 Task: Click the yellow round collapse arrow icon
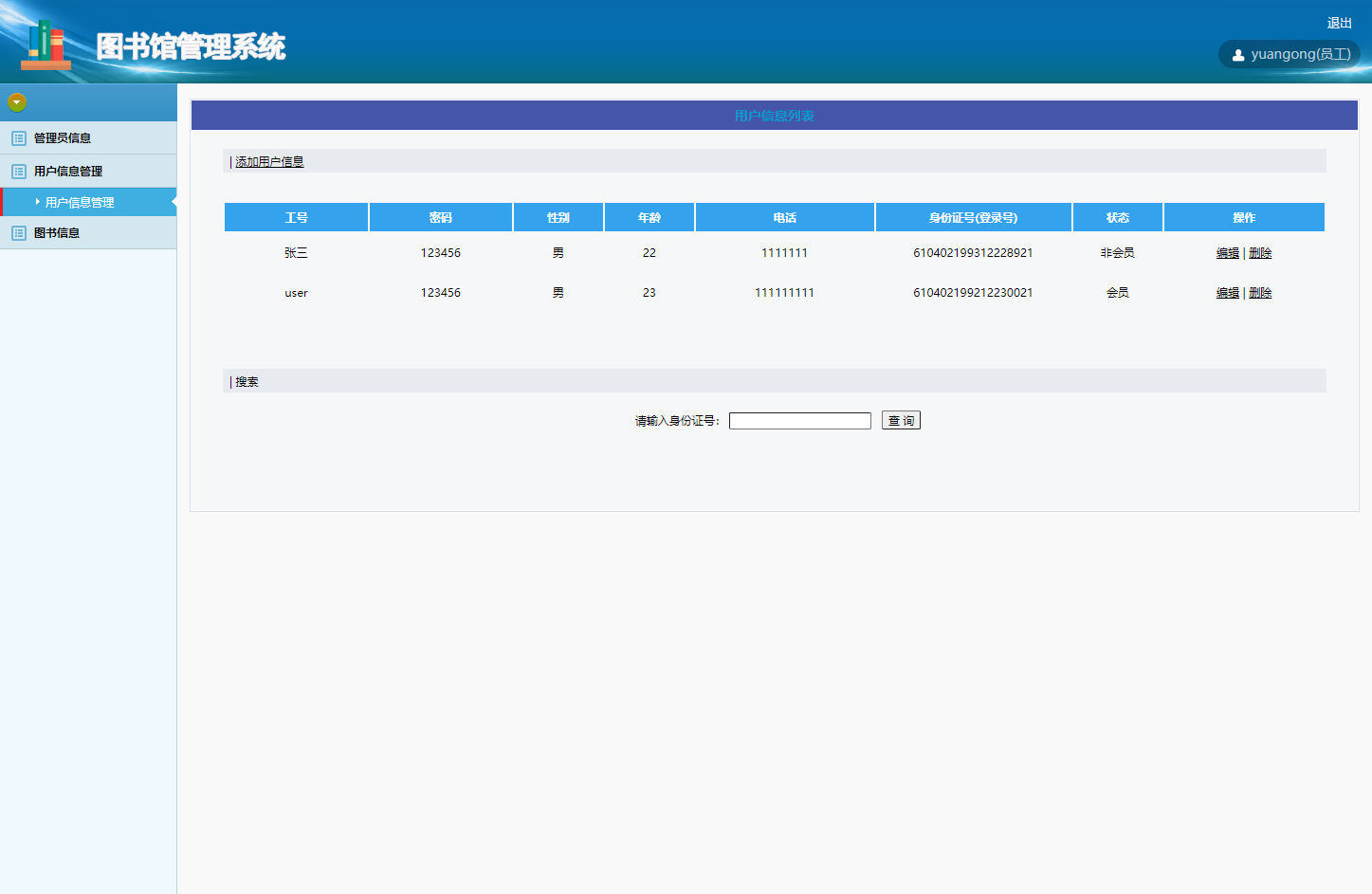click(17, 102)
